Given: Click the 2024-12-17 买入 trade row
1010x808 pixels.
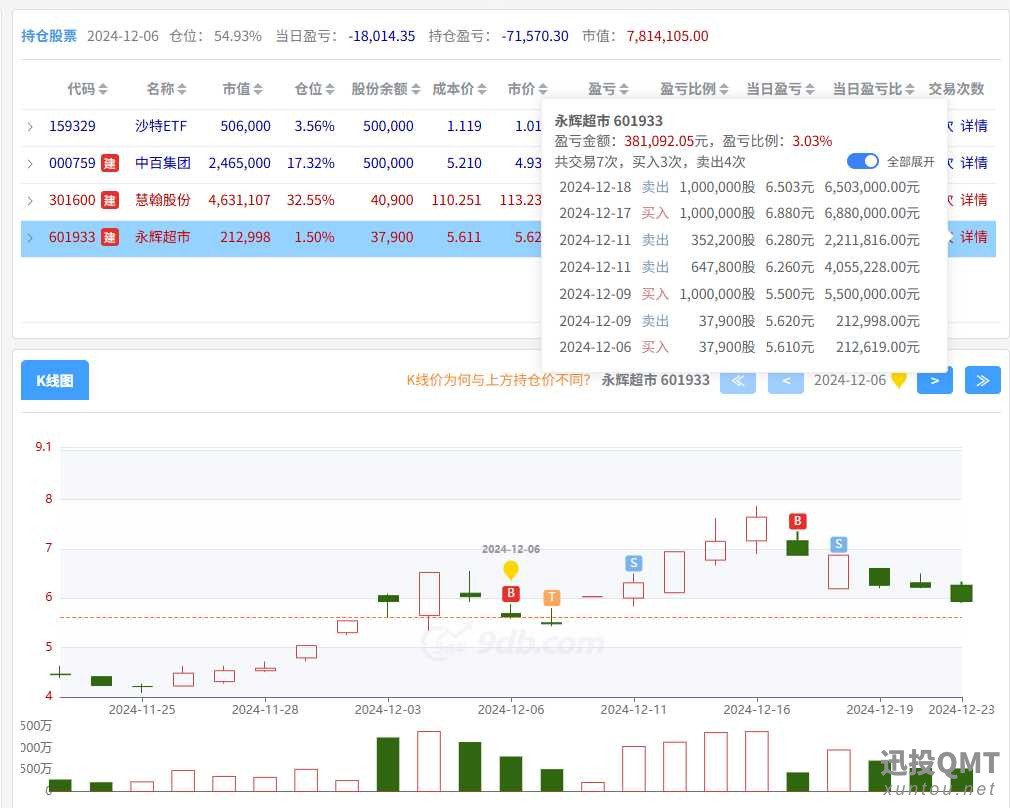Looking at the screenshot, I should point(739,213).
